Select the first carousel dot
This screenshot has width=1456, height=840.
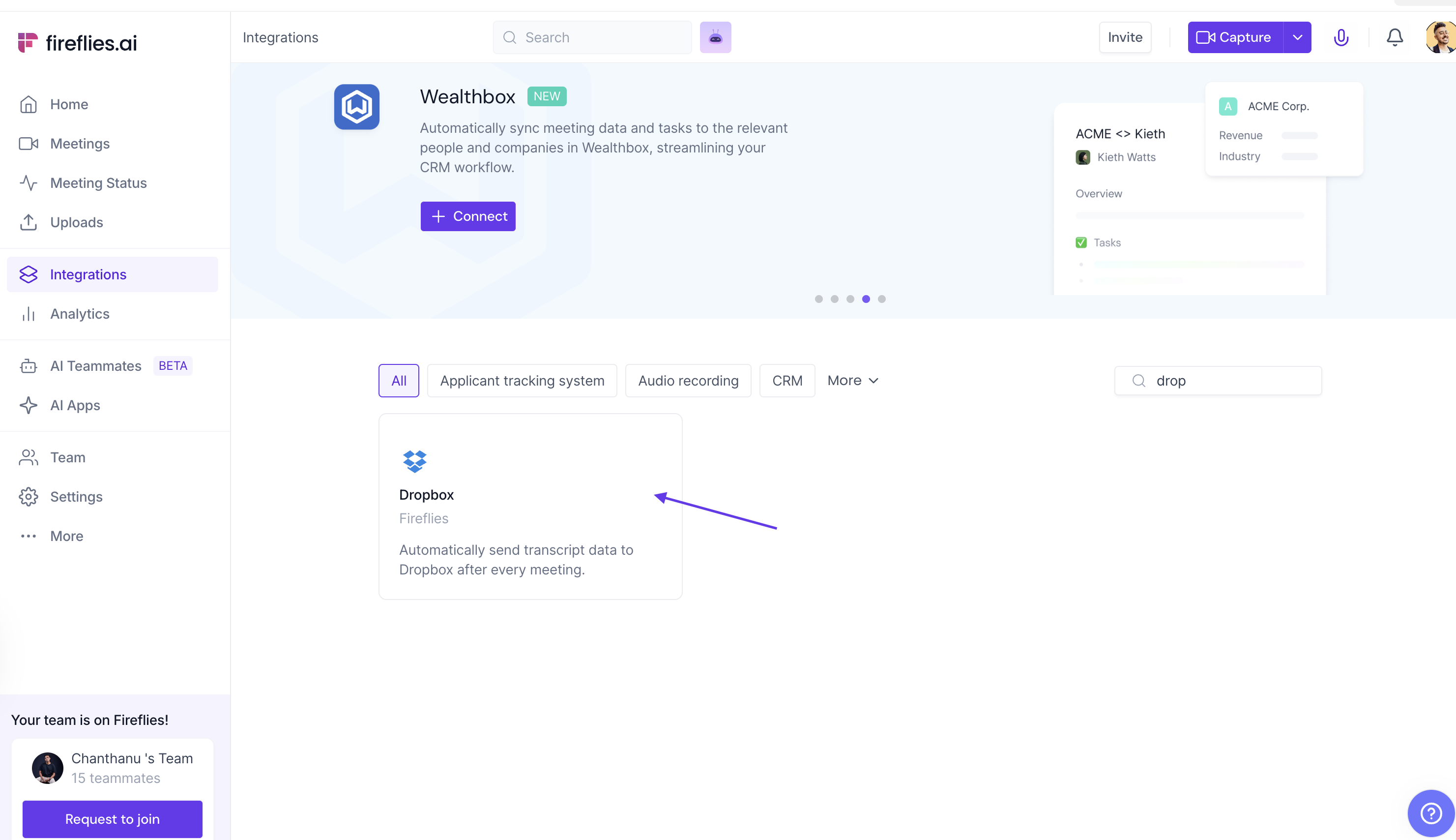click(818, 299)
